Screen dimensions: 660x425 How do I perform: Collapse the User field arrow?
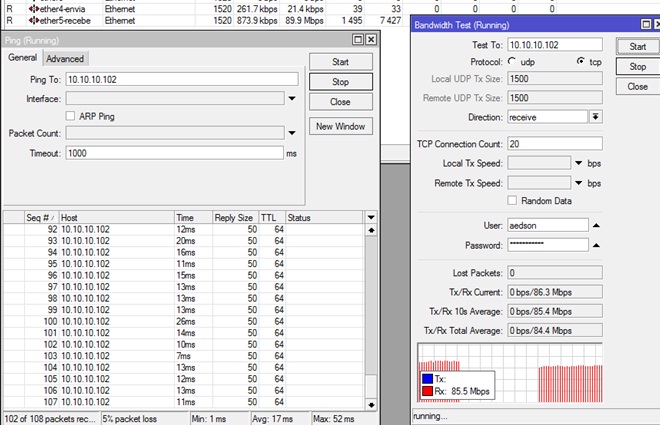point(596,225)
